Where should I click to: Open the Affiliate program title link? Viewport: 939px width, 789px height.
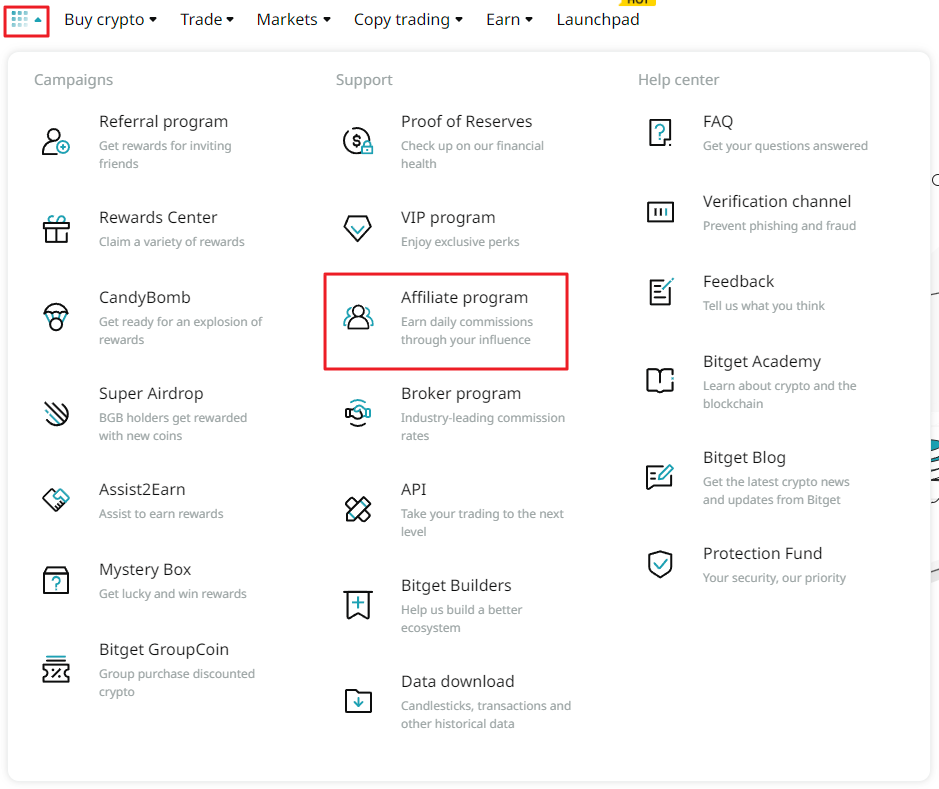click(x=464, y=298)
